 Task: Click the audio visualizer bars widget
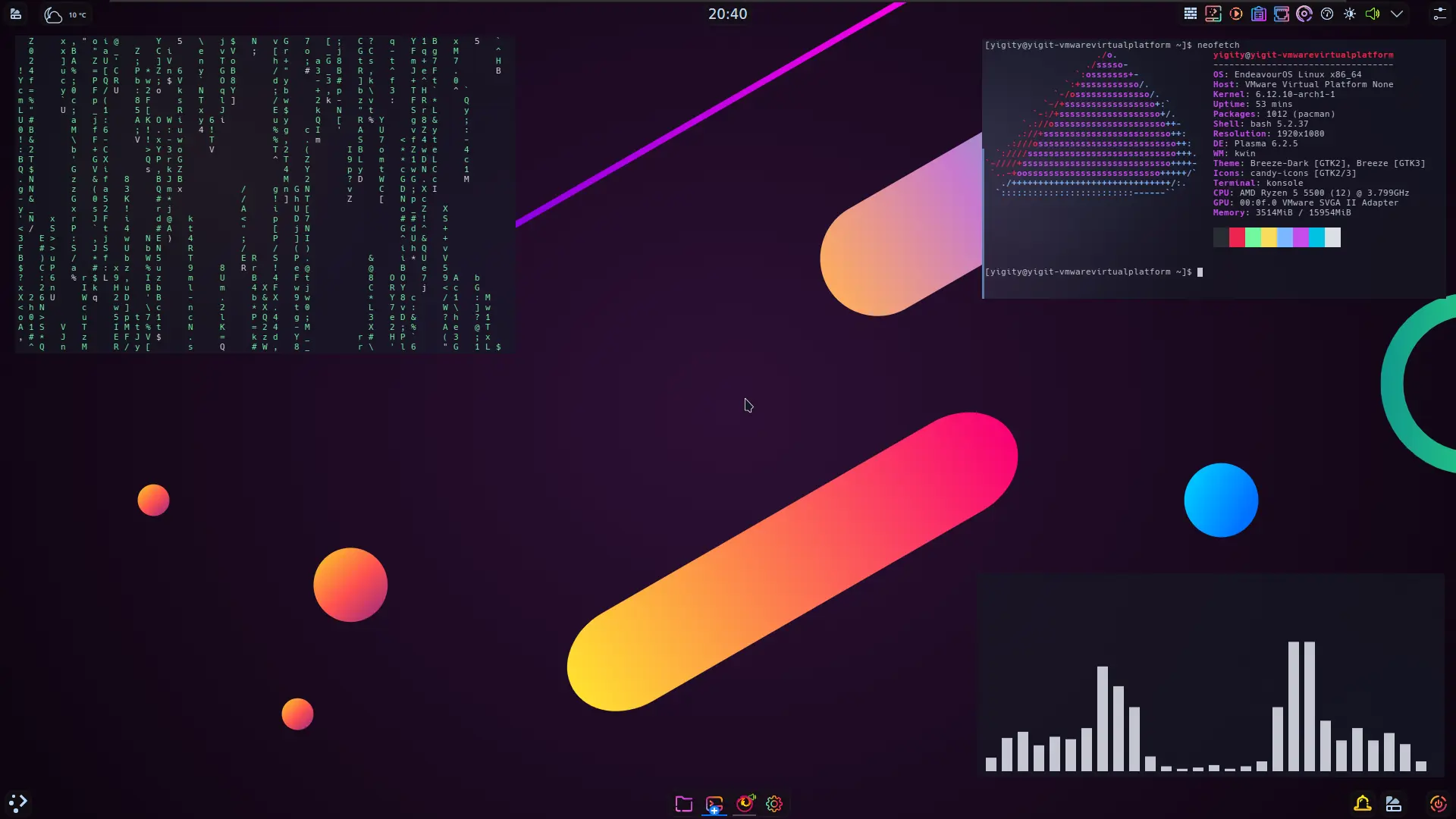pos(1212,675)
